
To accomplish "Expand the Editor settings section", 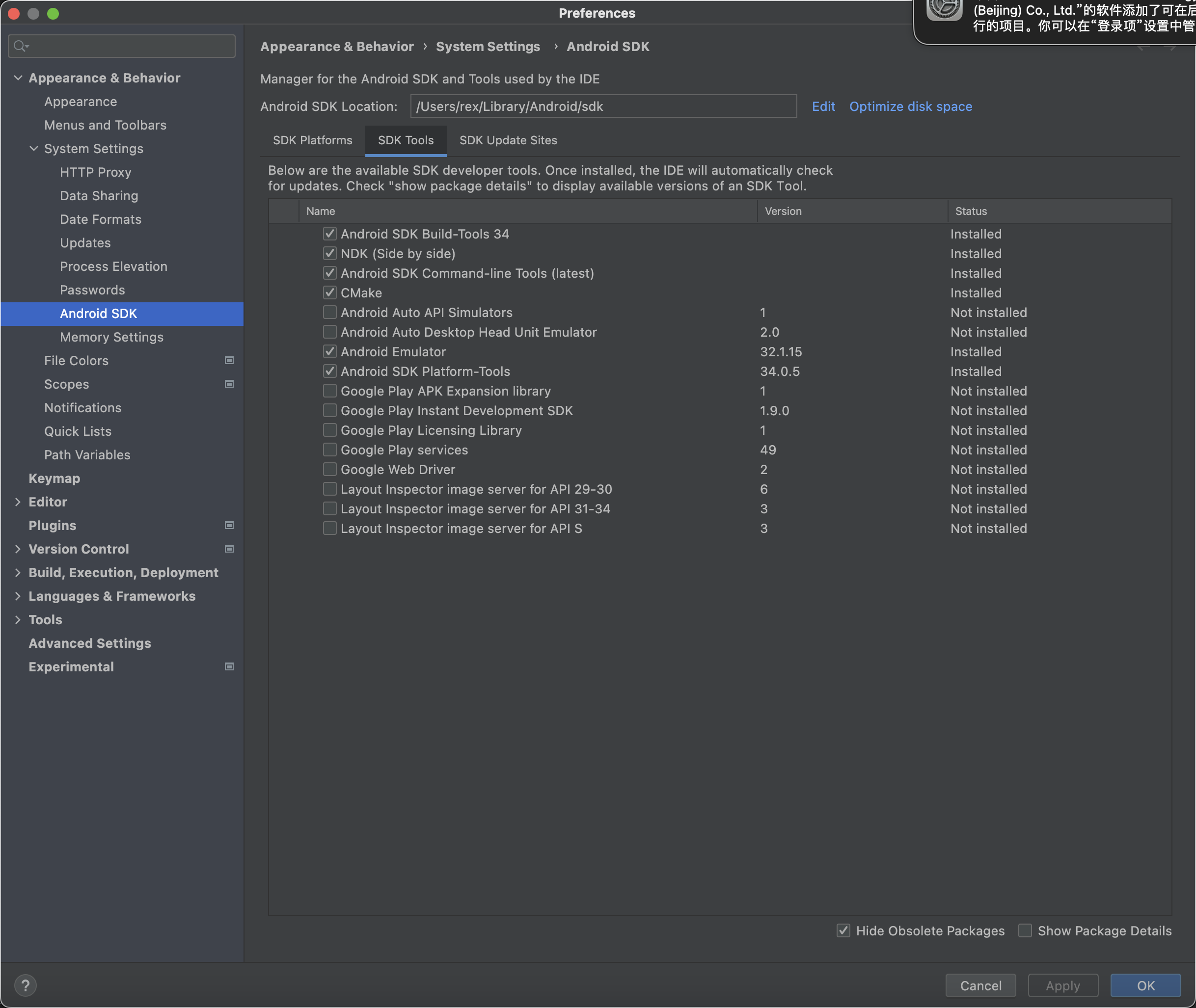I will pos(18,502).
